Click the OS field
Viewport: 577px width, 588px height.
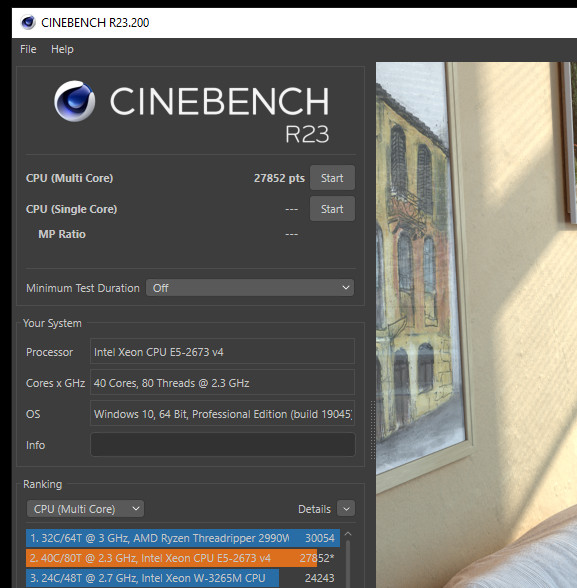click(222, 413)
